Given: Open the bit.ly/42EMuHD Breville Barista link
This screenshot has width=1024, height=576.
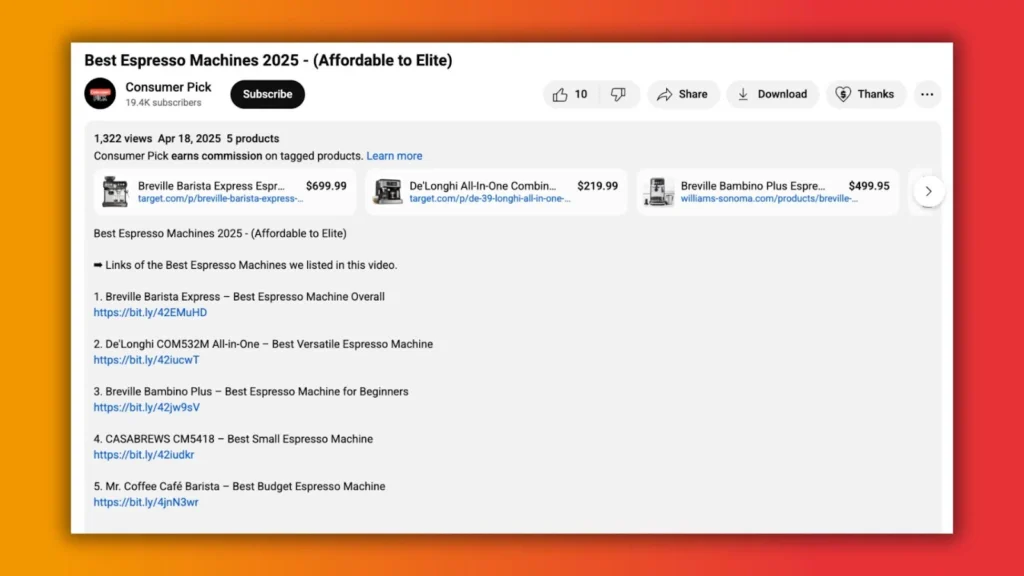Looking at the screenshot, I should [x=150, y=313].
